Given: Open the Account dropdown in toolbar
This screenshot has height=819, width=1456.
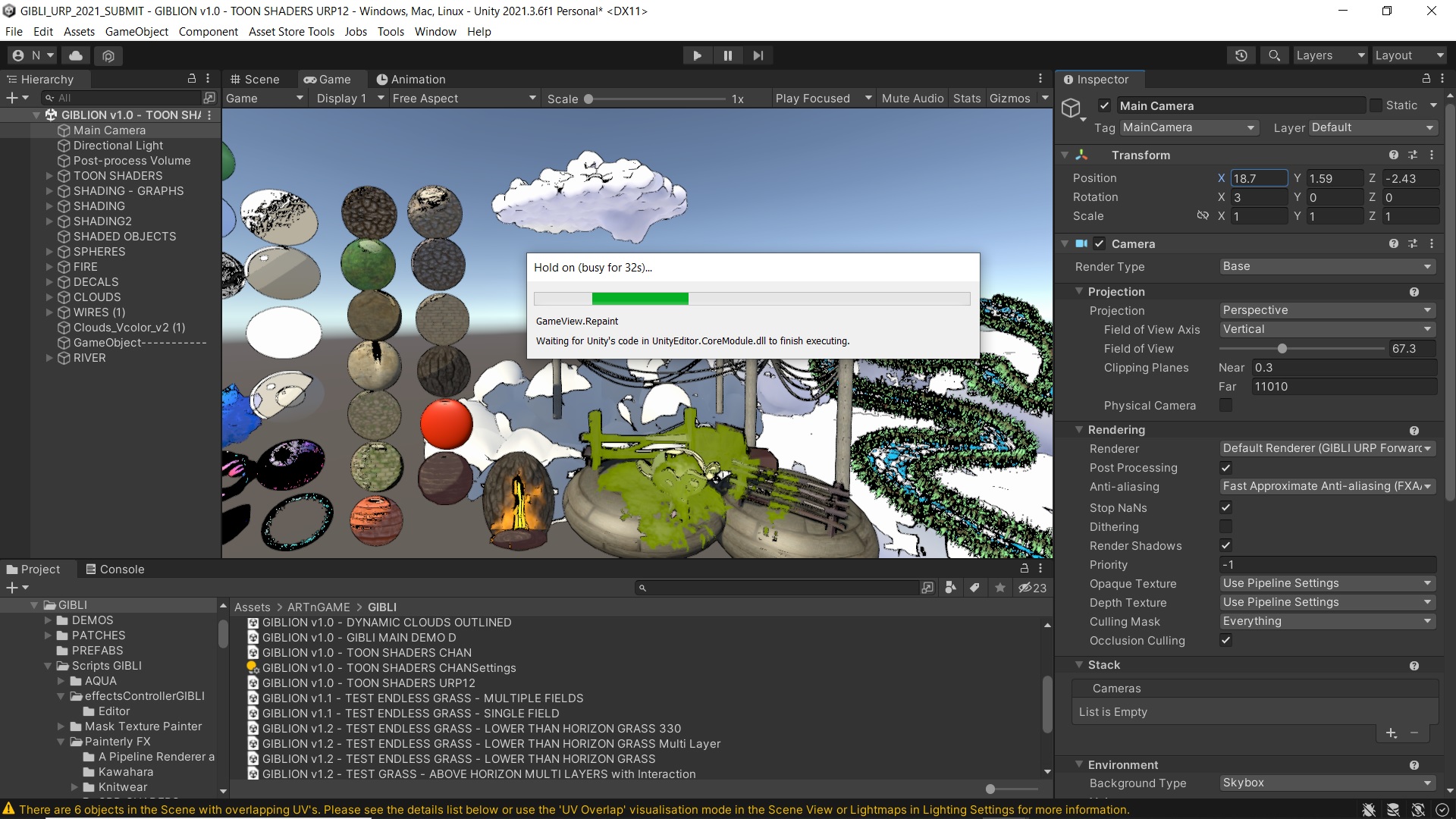Looking at the screenshot, I should (x=34, y=55).
